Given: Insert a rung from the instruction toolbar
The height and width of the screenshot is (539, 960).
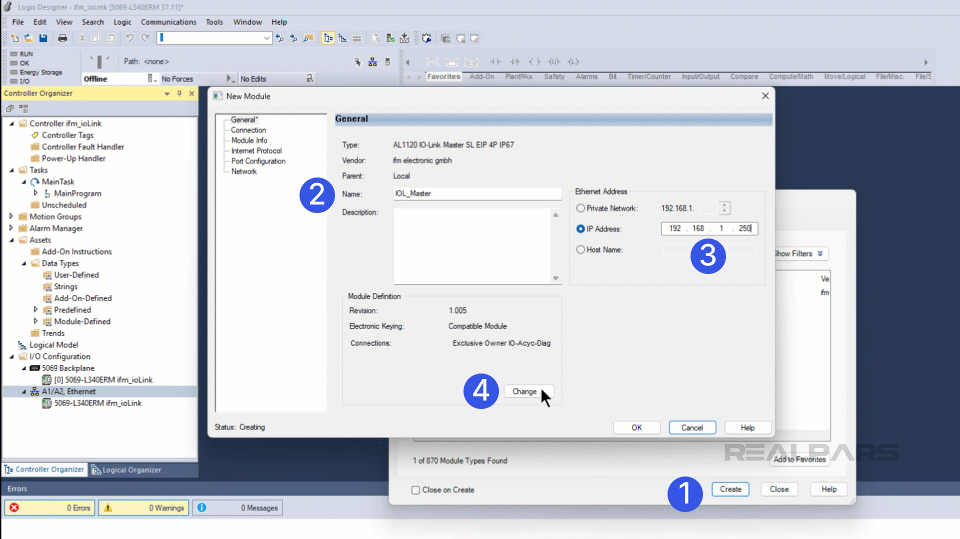Looking at the screenshot, I should 432,62.
